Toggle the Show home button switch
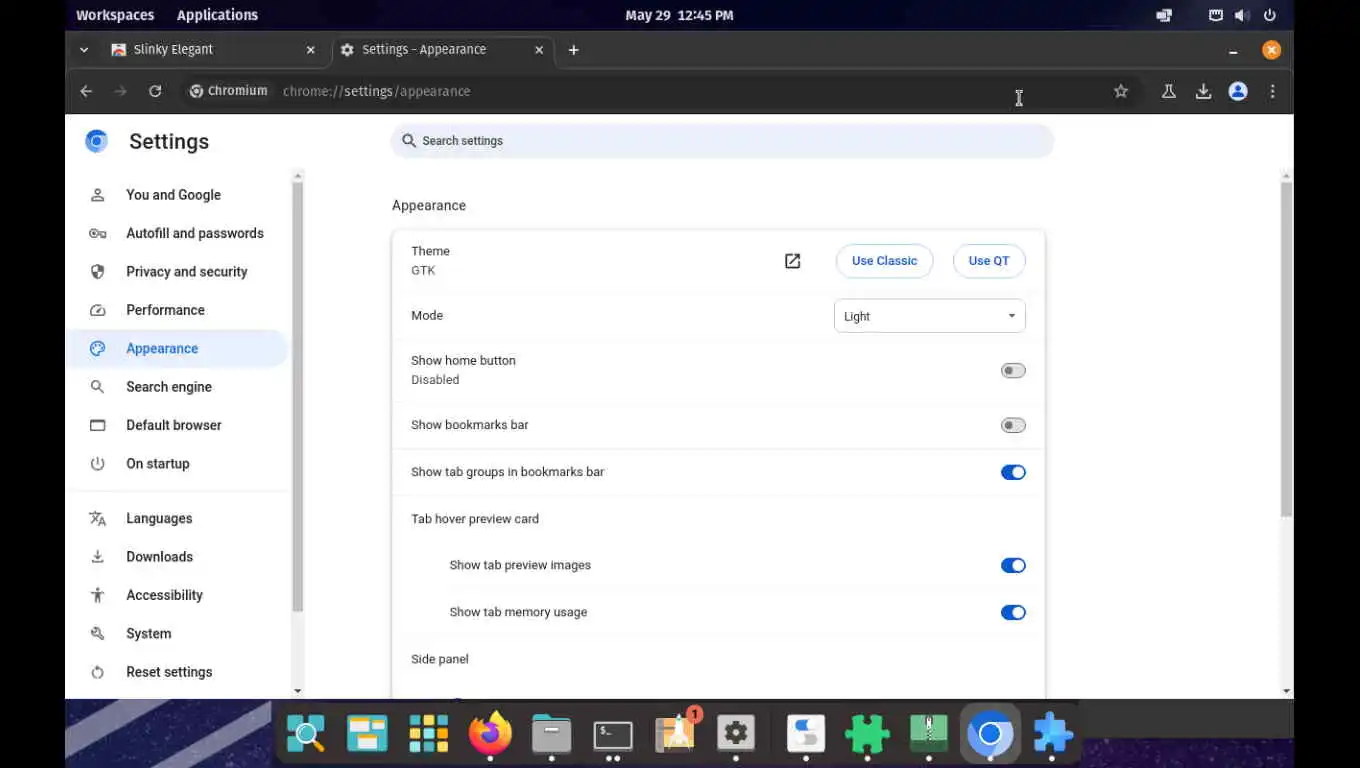 tap(1013, 371)
